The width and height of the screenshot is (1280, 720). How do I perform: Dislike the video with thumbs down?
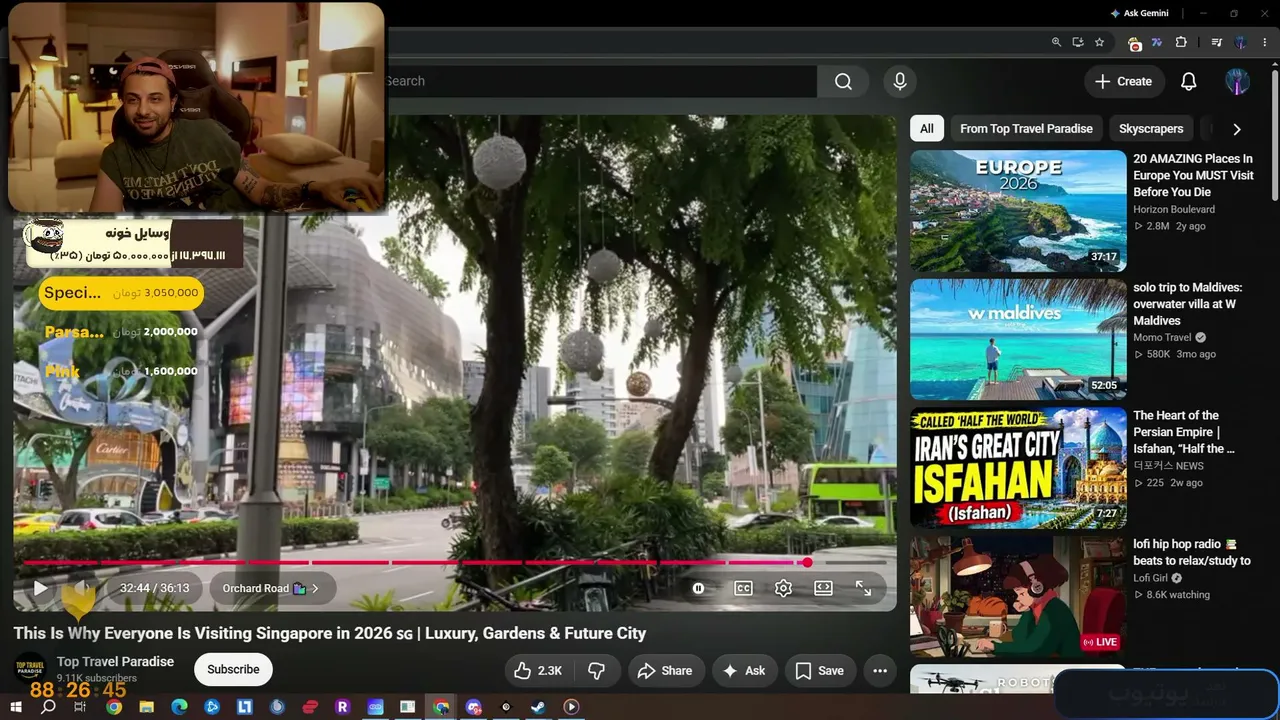[x=597, y=670]
